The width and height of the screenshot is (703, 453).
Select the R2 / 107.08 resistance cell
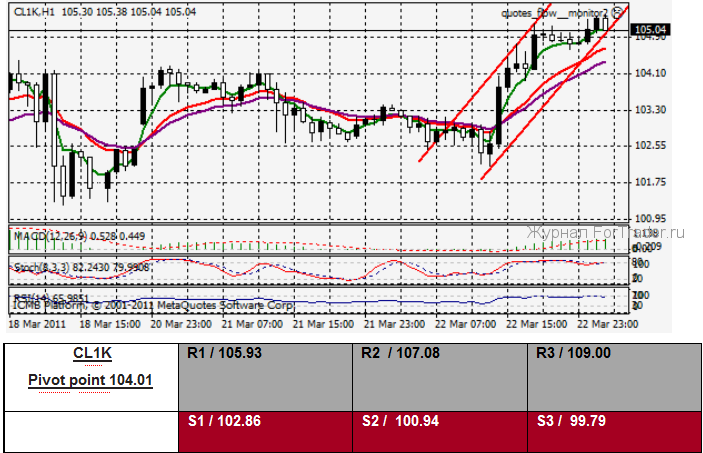point(439,376)
